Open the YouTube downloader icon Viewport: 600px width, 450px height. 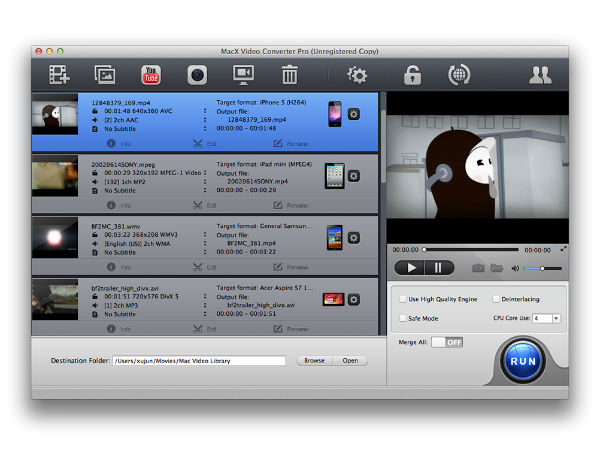point(151,74)
